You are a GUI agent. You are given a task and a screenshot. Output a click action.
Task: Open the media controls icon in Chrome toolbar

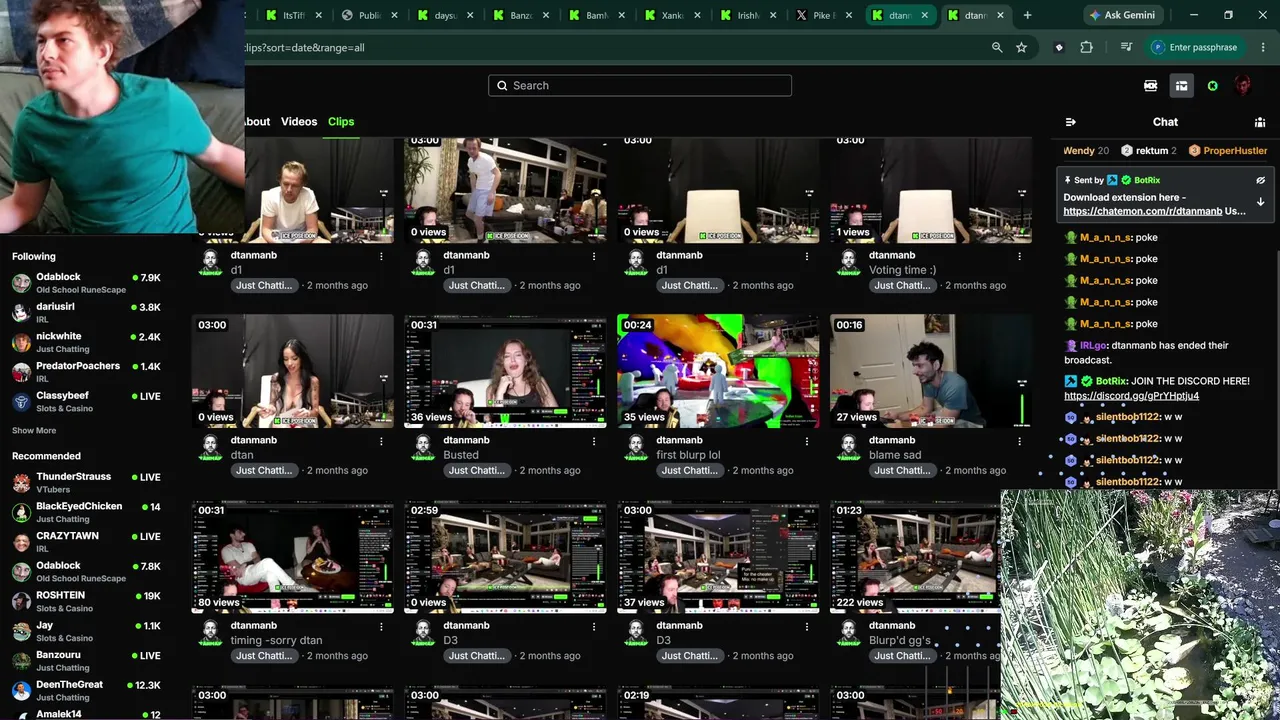(x=1126, y=47)
